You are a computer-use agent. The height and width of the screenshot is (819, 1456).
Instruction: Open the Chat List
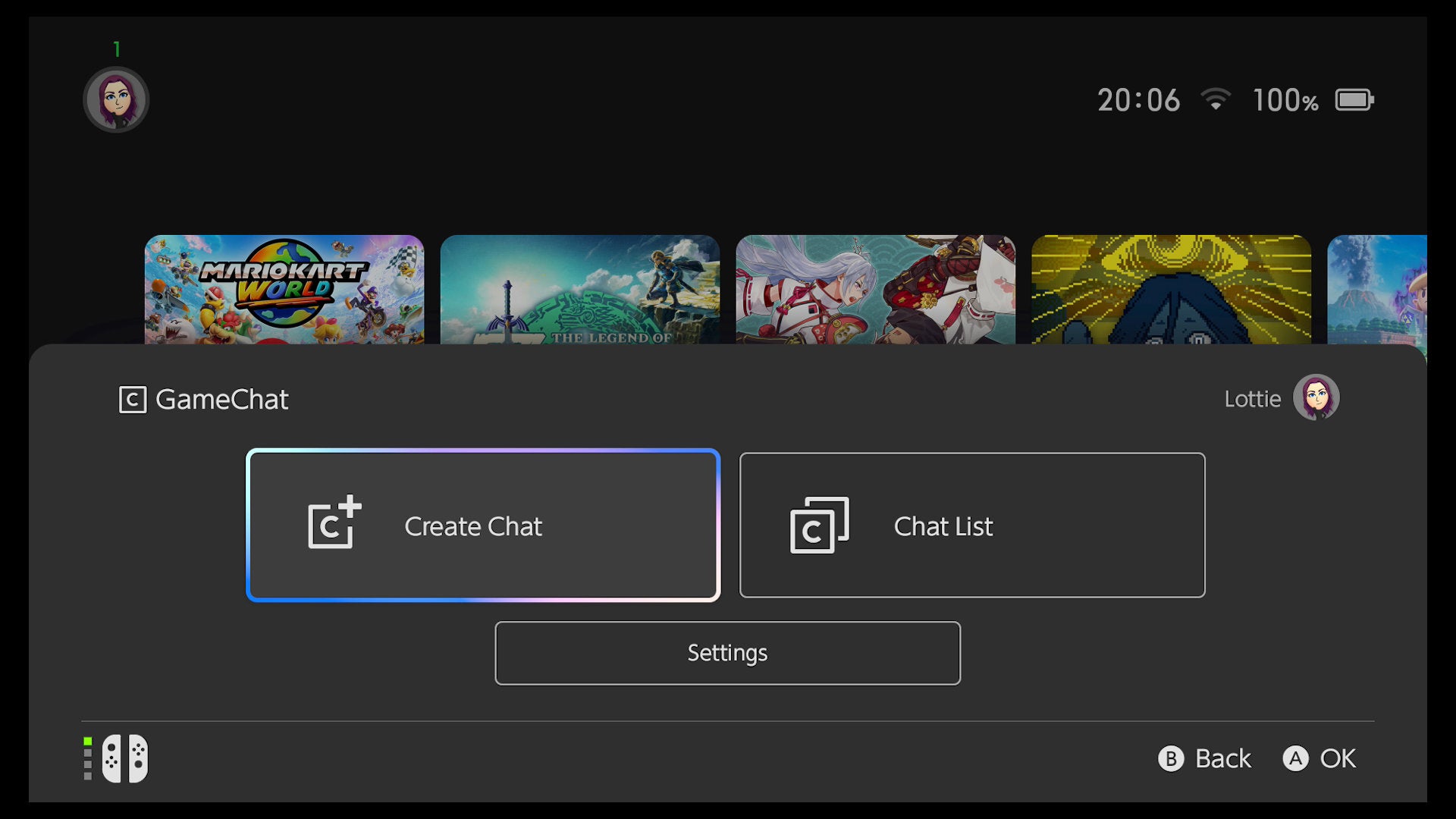tap(971, 525)
